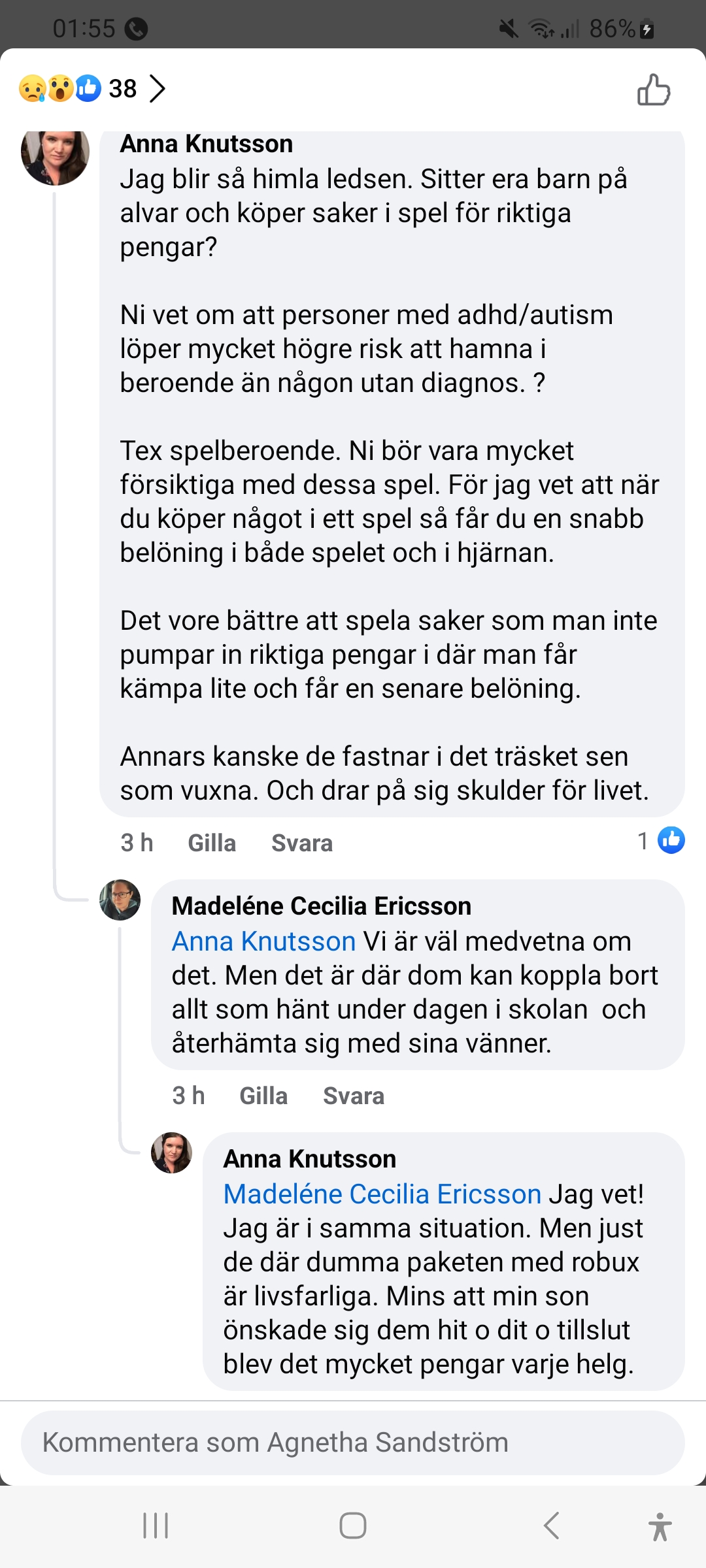
Task: Open Android recent apps button
Action: pos(156,1526)
